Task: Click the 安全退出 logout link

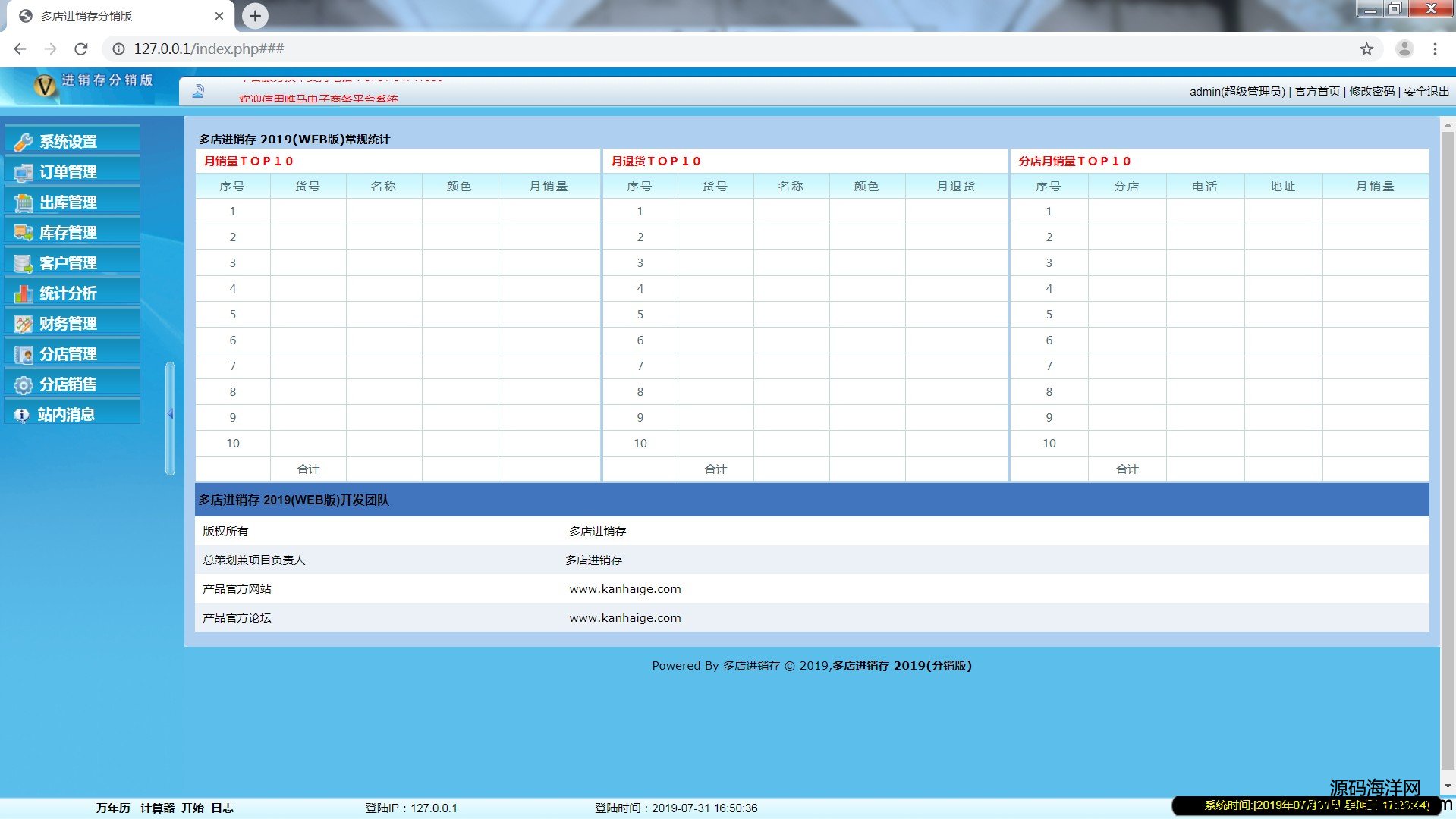Action: pos(1426,92)
